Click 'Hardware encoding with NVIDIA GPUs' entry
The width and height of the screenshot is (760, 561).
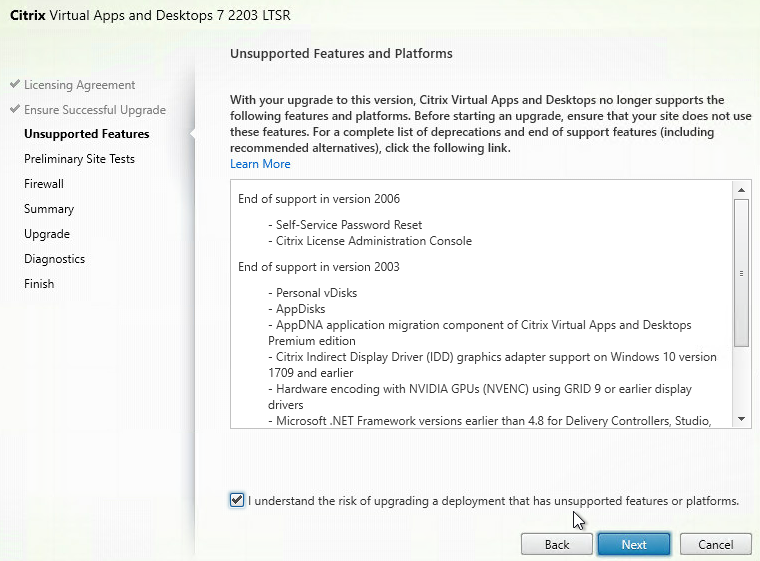pyautogui.click(x=480, y=397)
